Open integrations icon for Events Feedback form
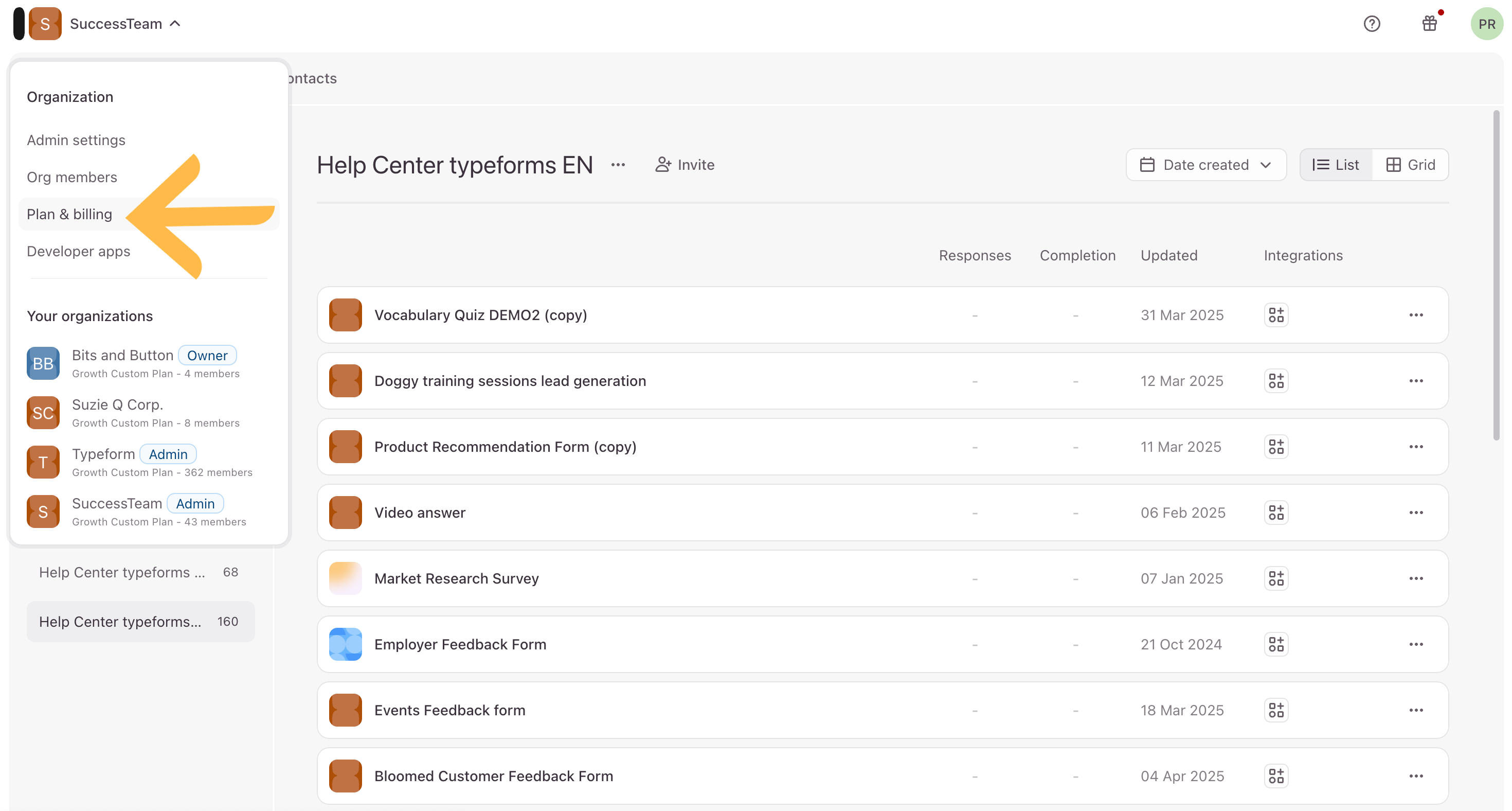The image size is (1512, 811). pos(1276,710)
